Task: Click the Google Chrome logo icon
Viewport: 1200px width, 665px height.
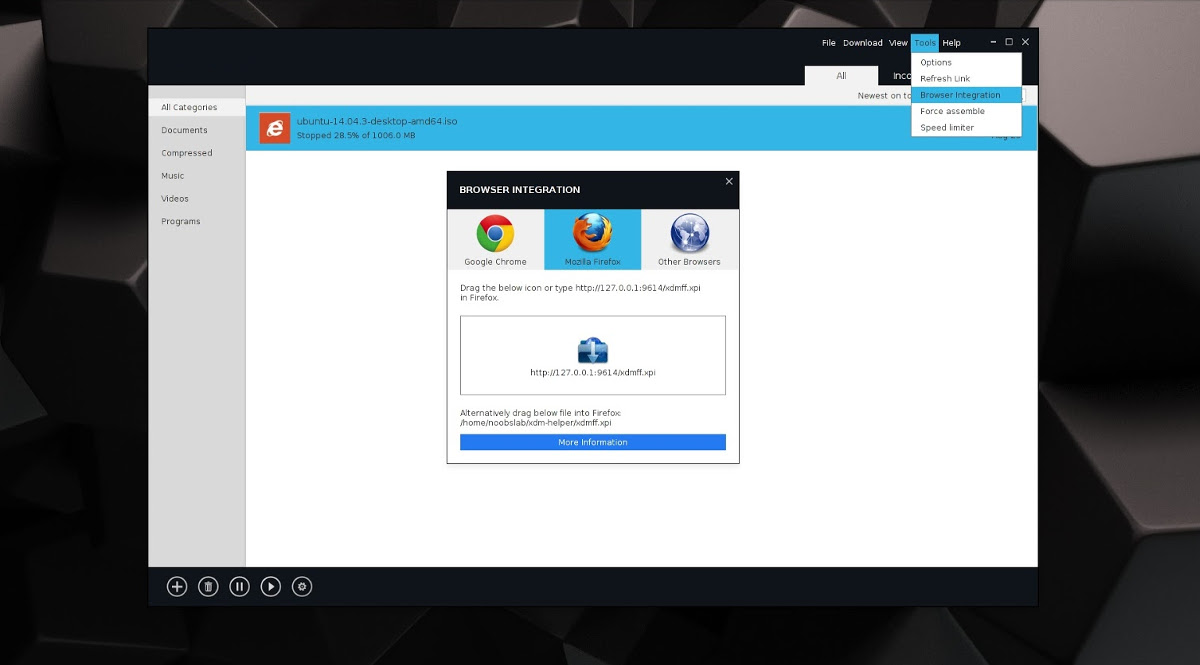Action: click(x=495, y=234)
